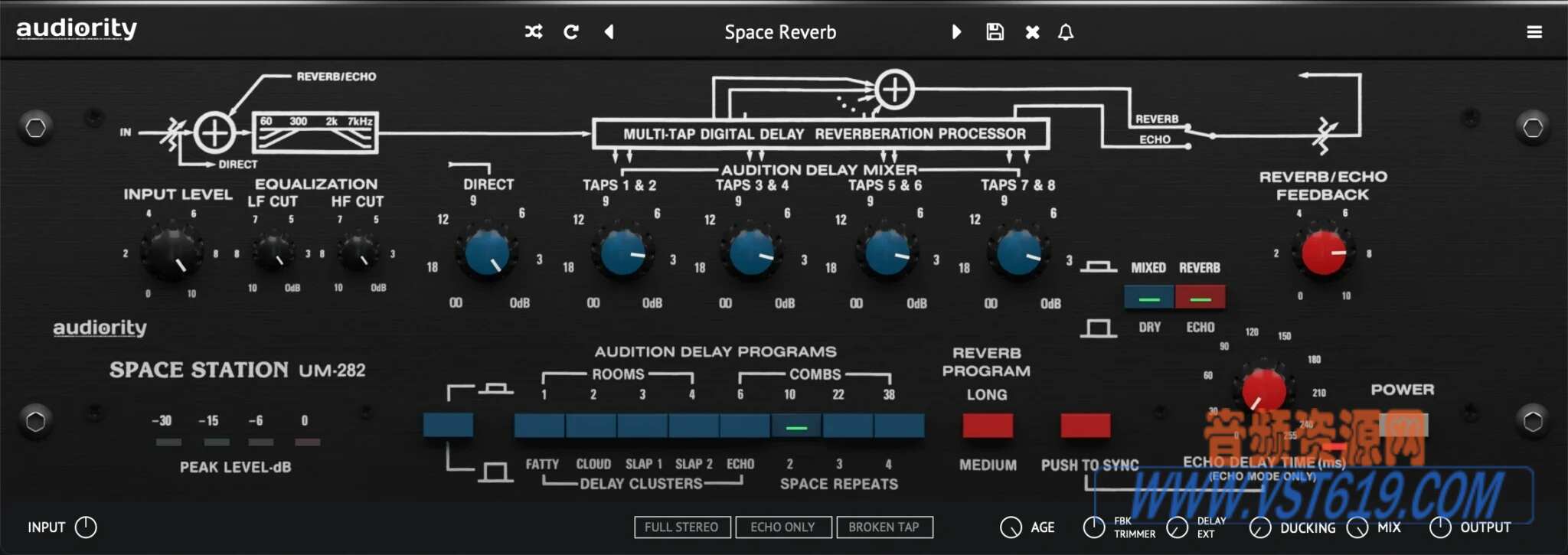Select COMBS 22 / space repeats 3 button

pos(848,426)
